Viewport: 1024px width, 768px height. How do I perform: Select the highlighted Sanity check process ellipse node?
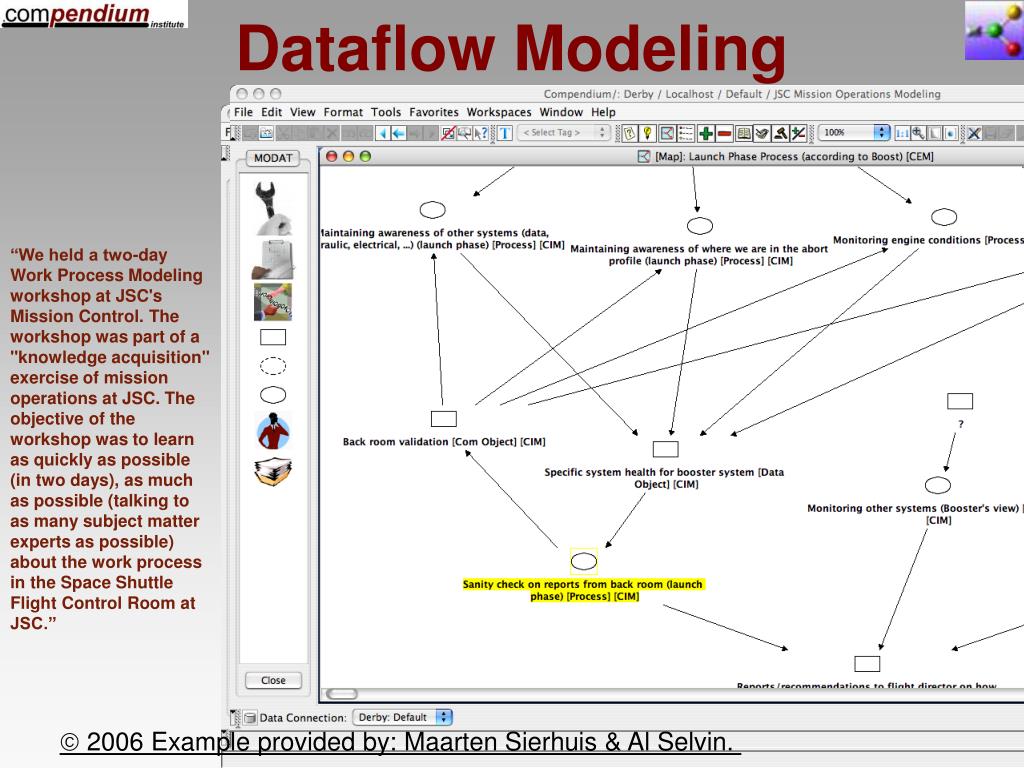(x=584, y=561)
